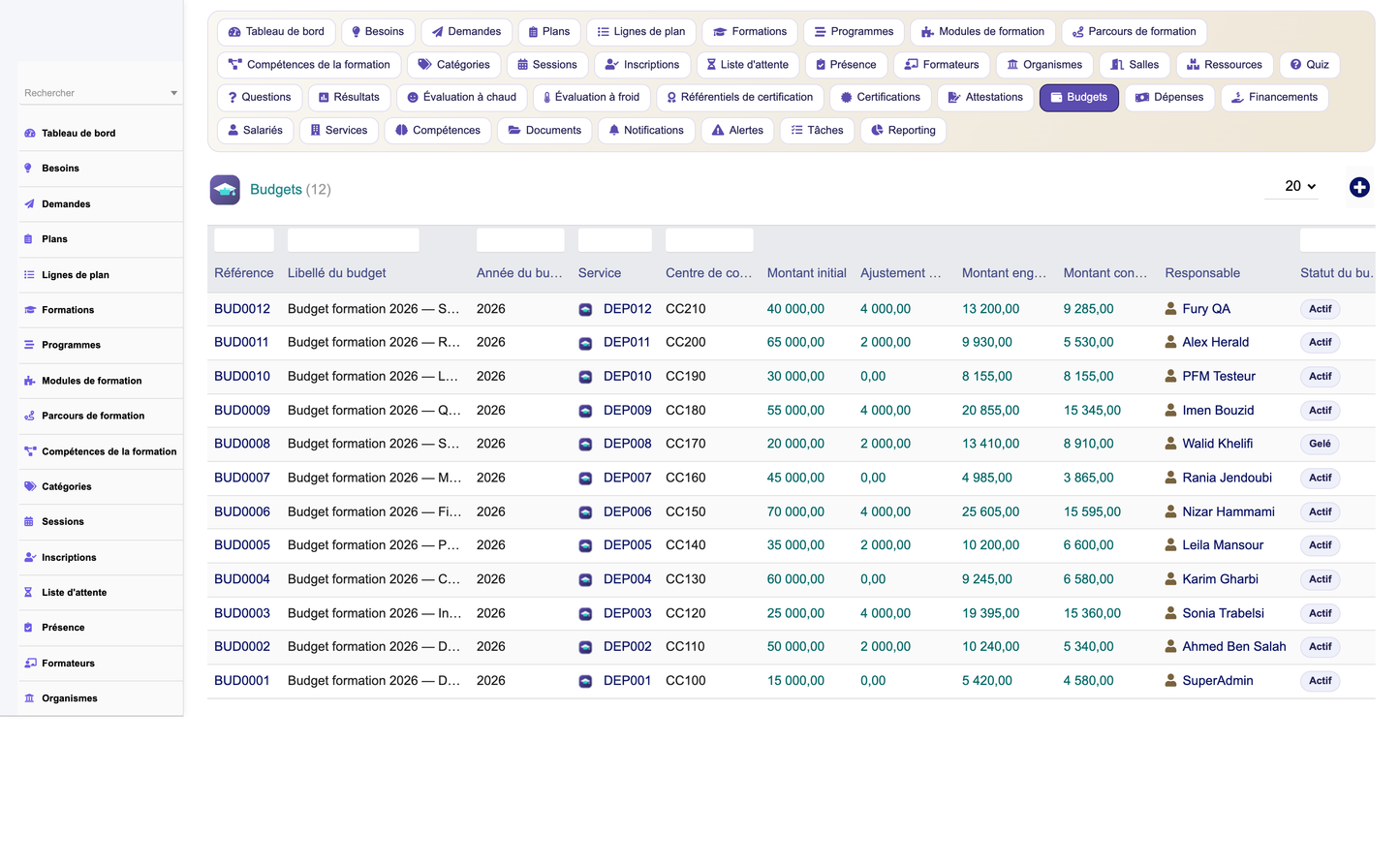
Task: Click the Besoins lightbulb icon in sidebar
Action: (29, 169)
